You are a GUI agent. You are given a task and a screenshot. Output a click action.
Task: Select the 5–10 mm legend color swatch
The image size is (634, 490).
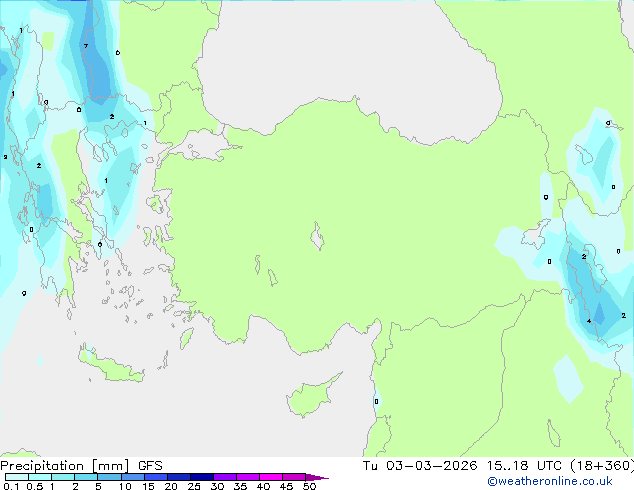click(109, 477)
